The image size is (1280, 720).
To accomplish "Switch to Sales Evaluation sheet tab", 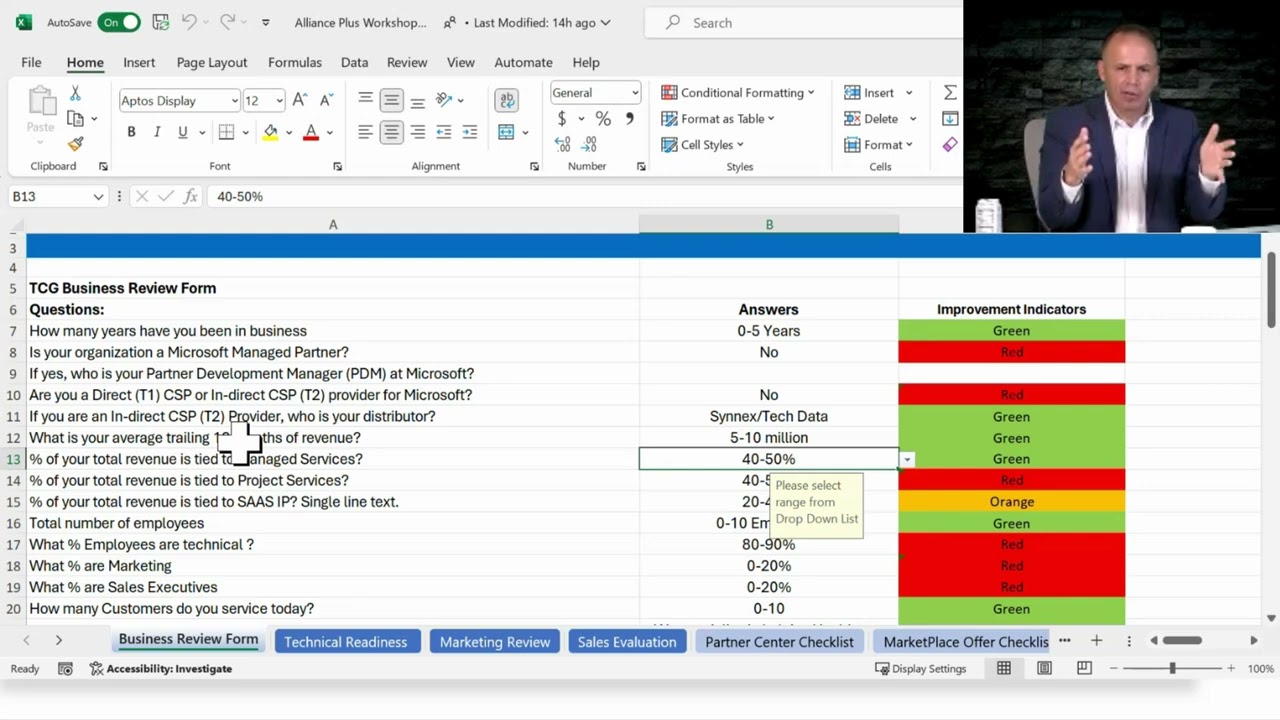I will pyautogui.click(x=627, y=642).
